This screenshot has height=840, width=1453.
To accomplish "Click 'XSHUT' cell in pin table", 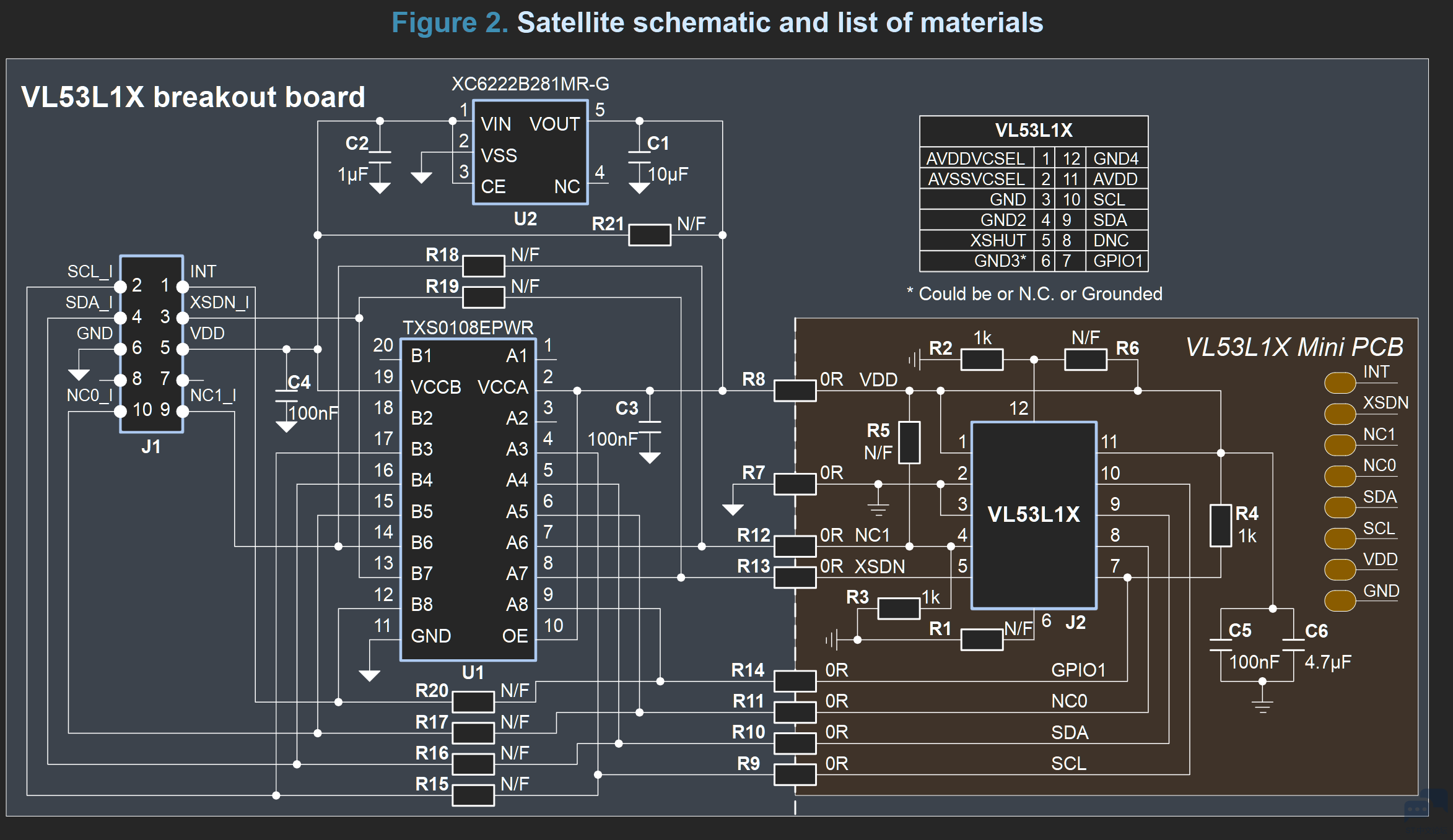I will 977,240.
